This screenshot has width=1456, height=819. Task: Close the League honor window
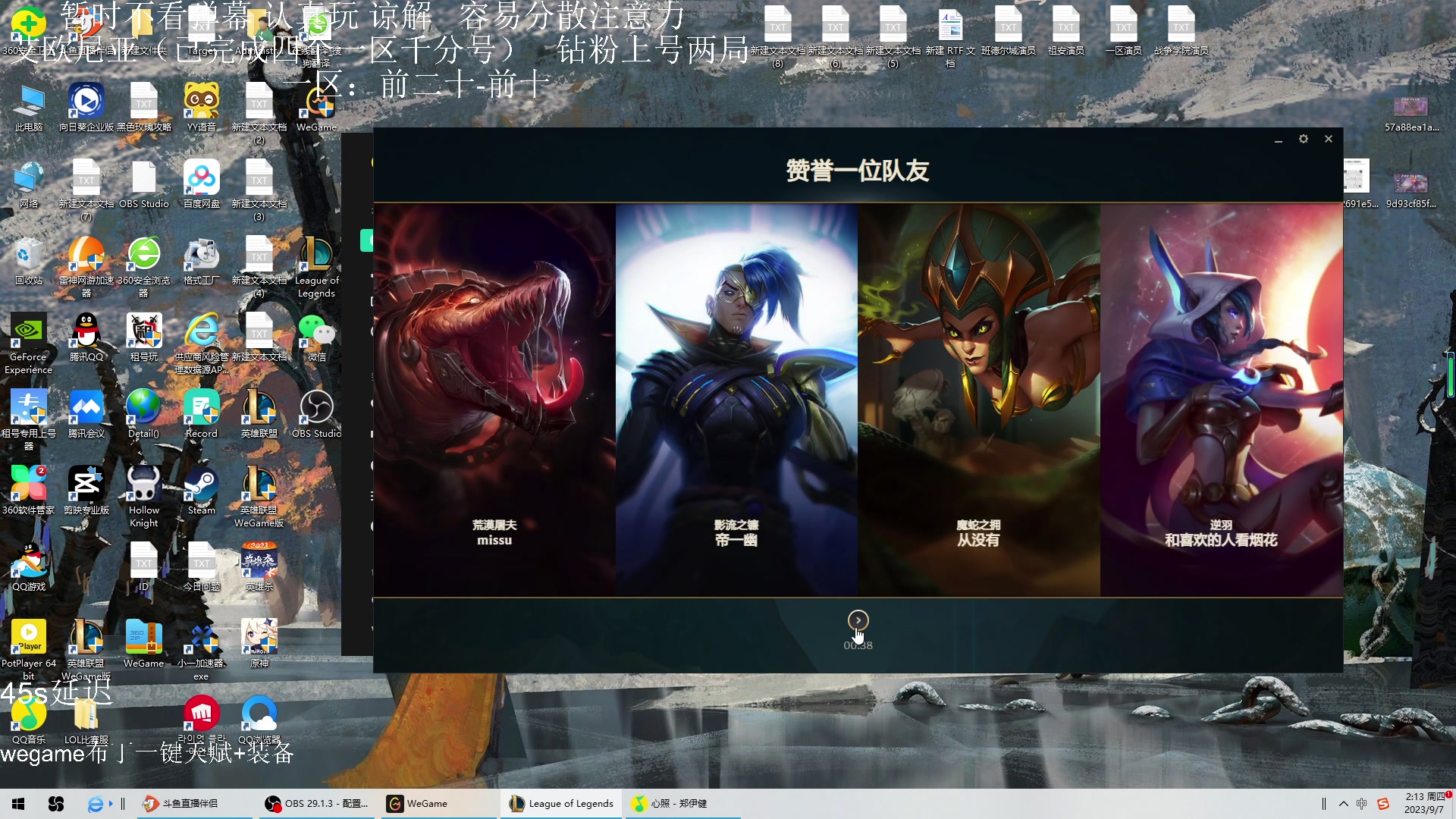[1329, 139]
